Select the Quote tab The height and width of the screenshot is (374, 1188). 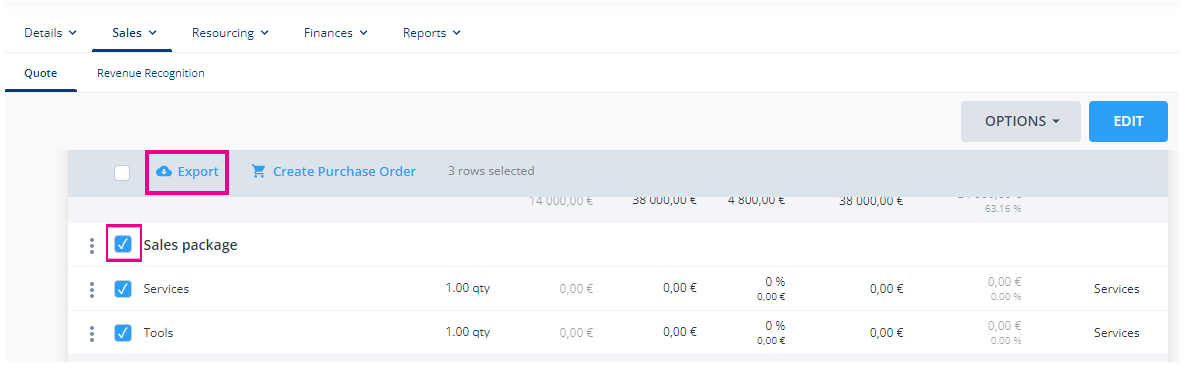(x=41, y=73)
